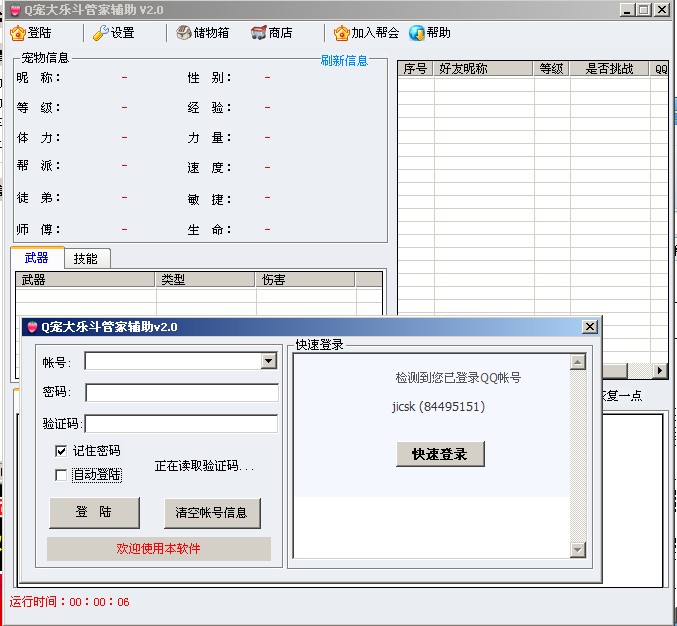Uncheck the 记住密码 checkbox

coord(61,451)
